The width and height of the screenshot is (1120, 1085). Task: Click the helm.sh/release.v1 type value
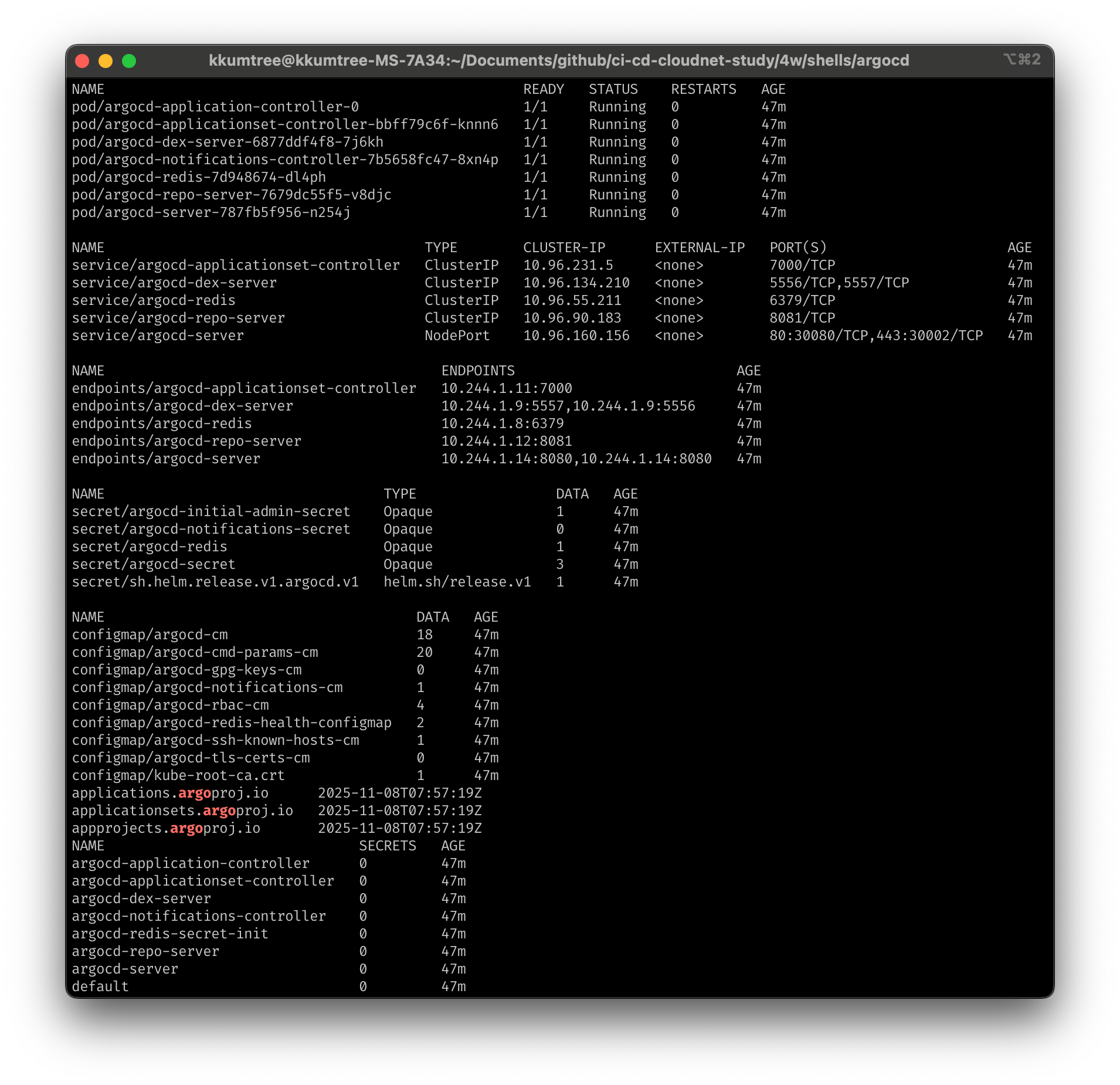tap(457, 582)
